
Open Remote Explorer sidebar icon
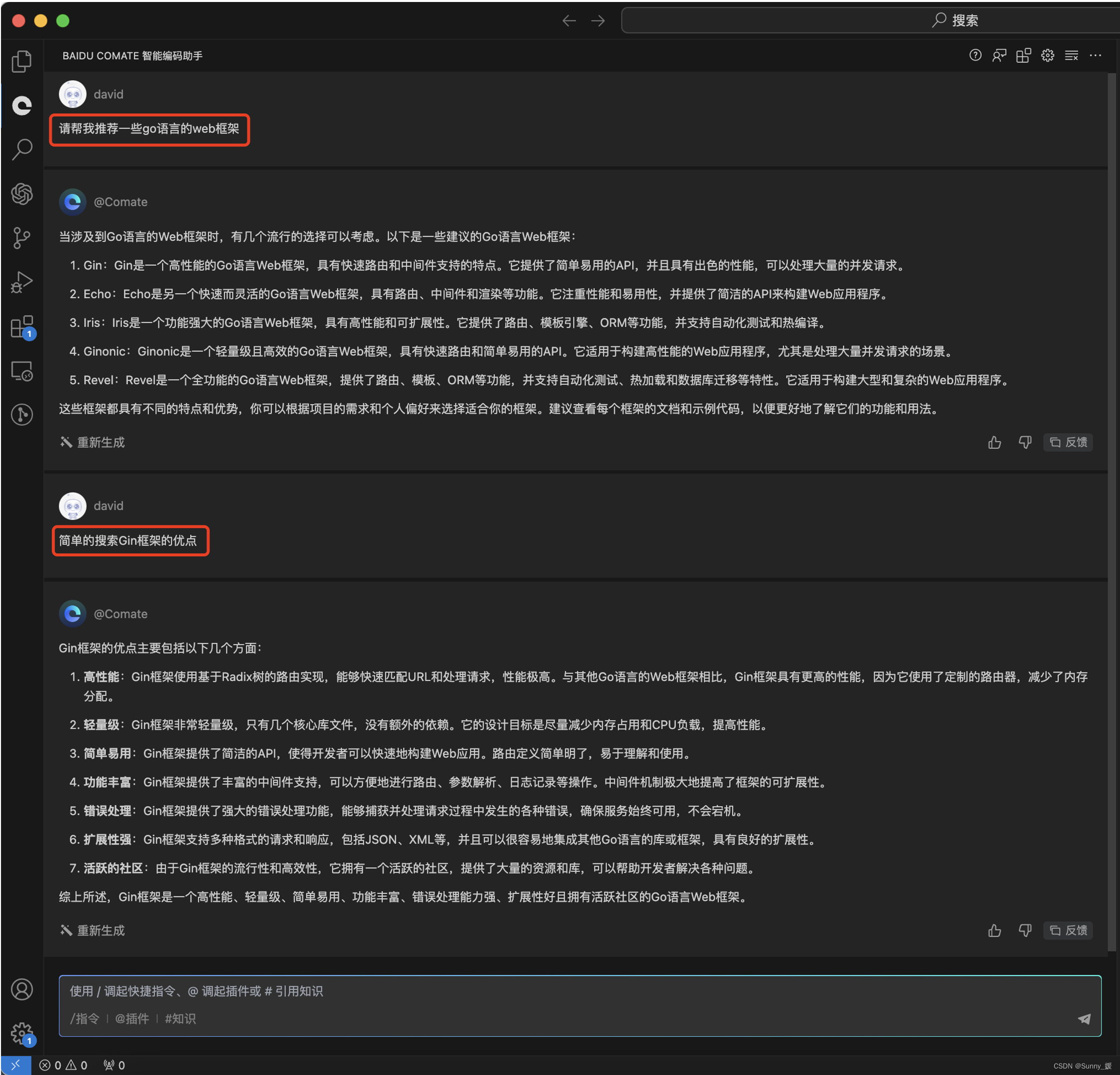pos(22,371)
